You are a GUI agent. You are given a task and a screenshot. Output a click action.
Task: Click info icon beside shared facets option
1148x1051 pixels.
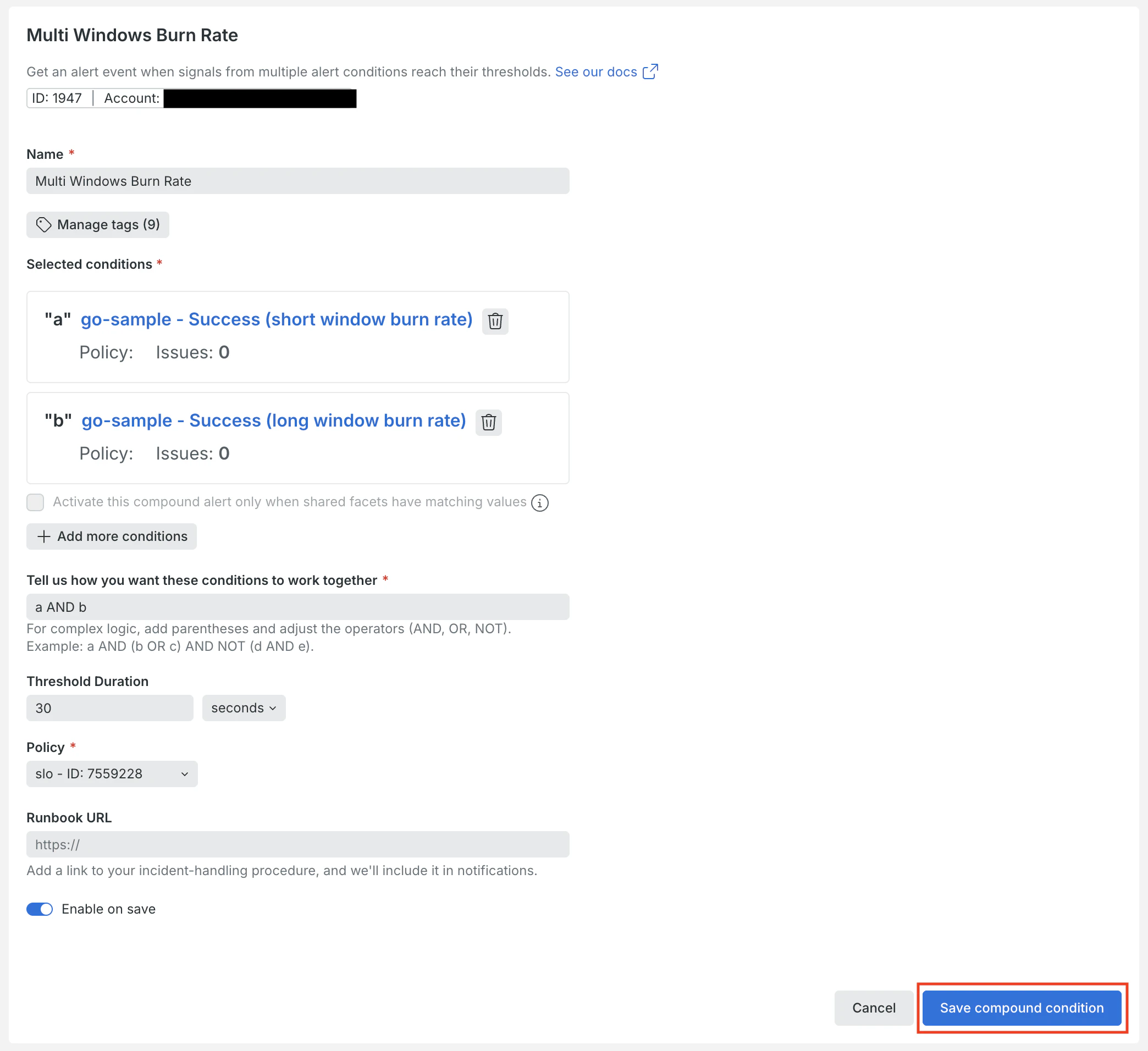click(x=540, y=503)
